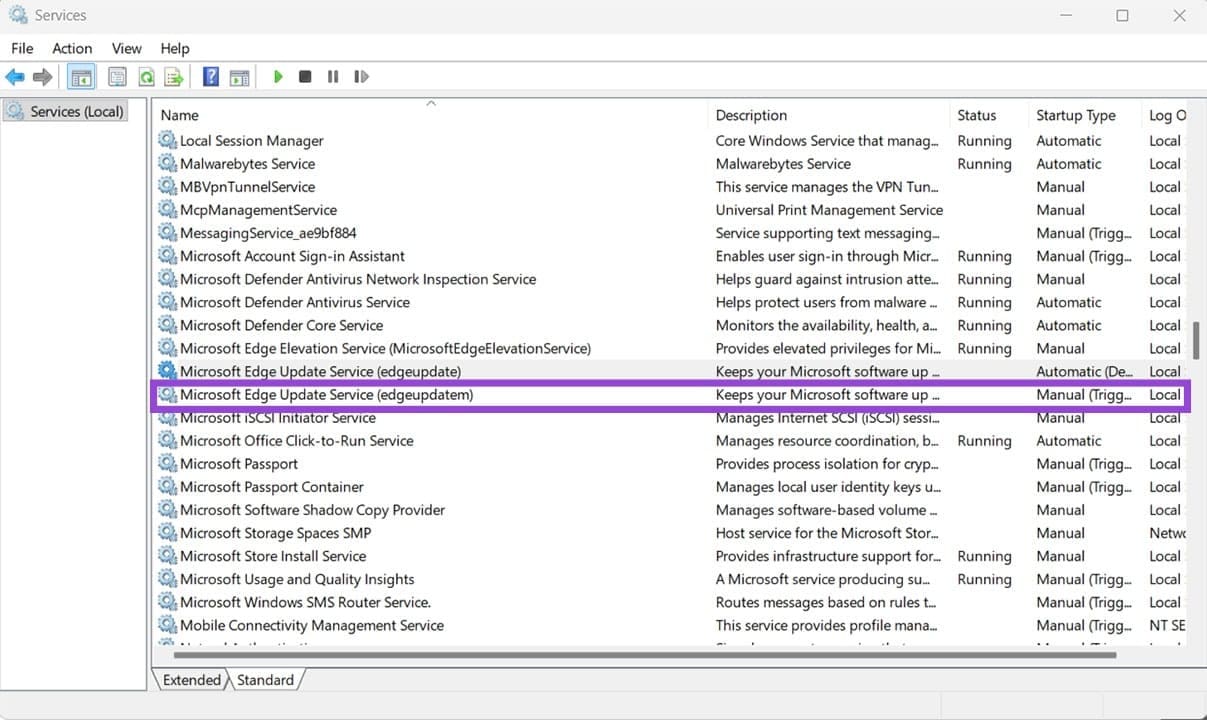
Task: Sort services by the Status column
Action: pyautogui.click(x=975, y=114)
